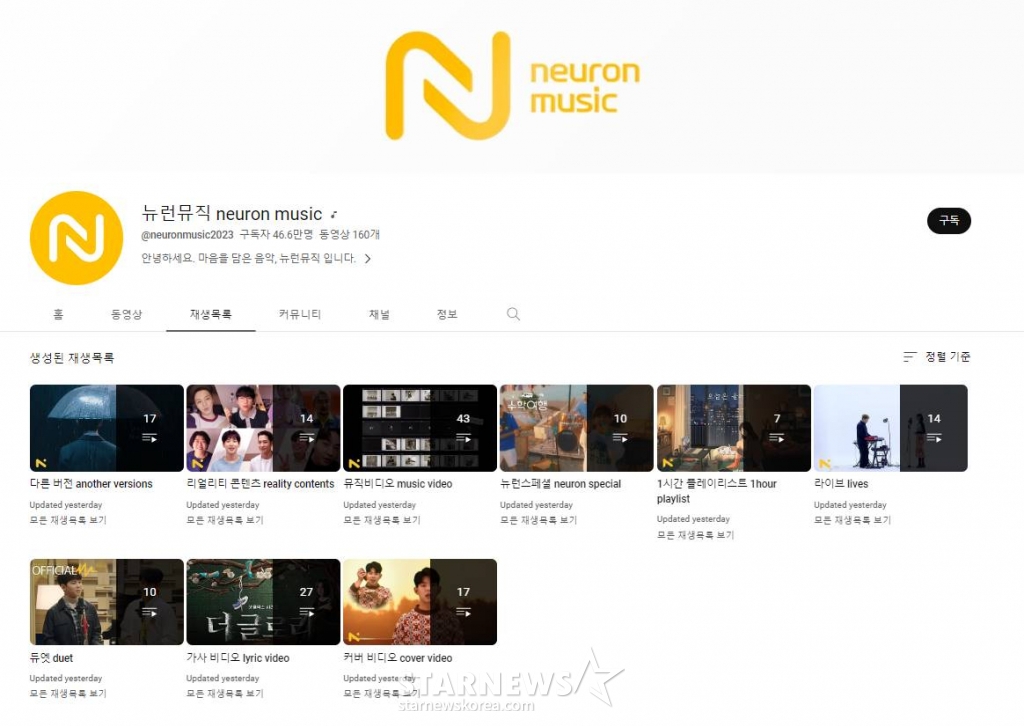Click the night city room thumbnail with 7 videos
This screenshot has width=1024, height=726.
[733, 428]
